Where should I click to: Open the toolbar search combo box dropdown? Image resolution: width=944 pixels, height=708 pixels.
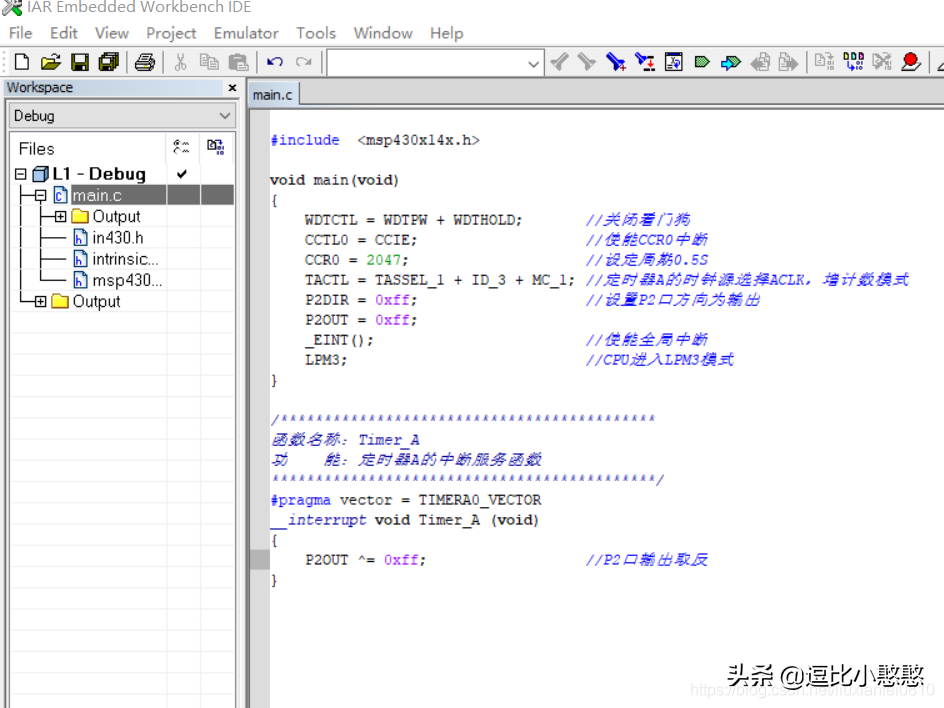pos(534,63)
